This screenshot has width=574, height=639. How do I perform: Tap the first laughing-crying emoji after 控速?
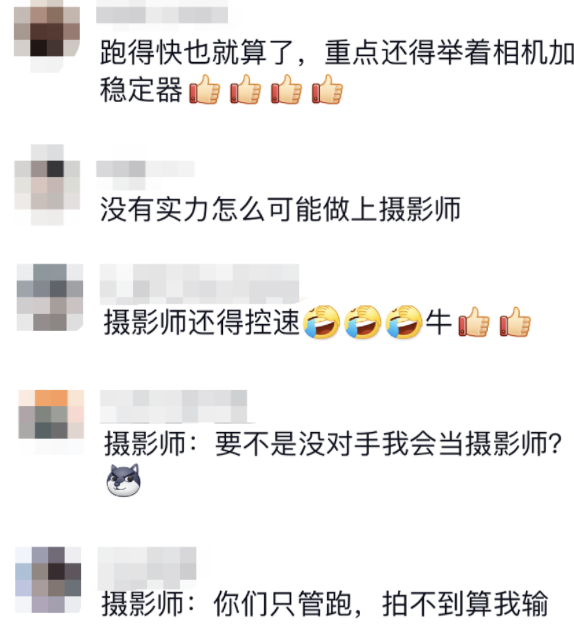click(x=322, y=322)
